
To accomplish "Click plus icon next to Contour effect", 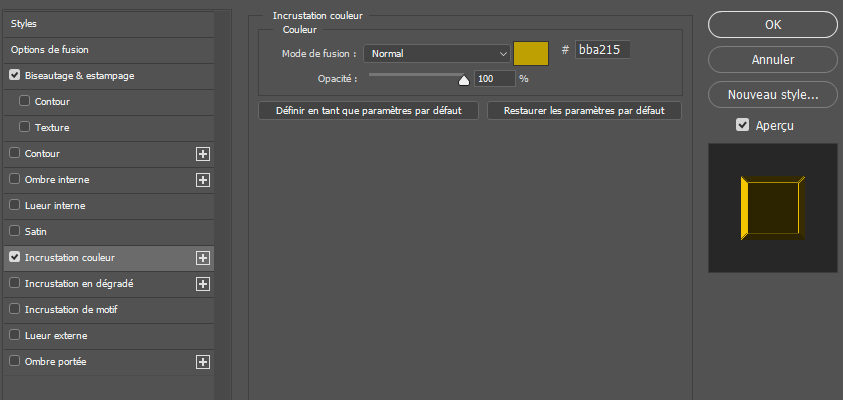I will coord(203,154).
